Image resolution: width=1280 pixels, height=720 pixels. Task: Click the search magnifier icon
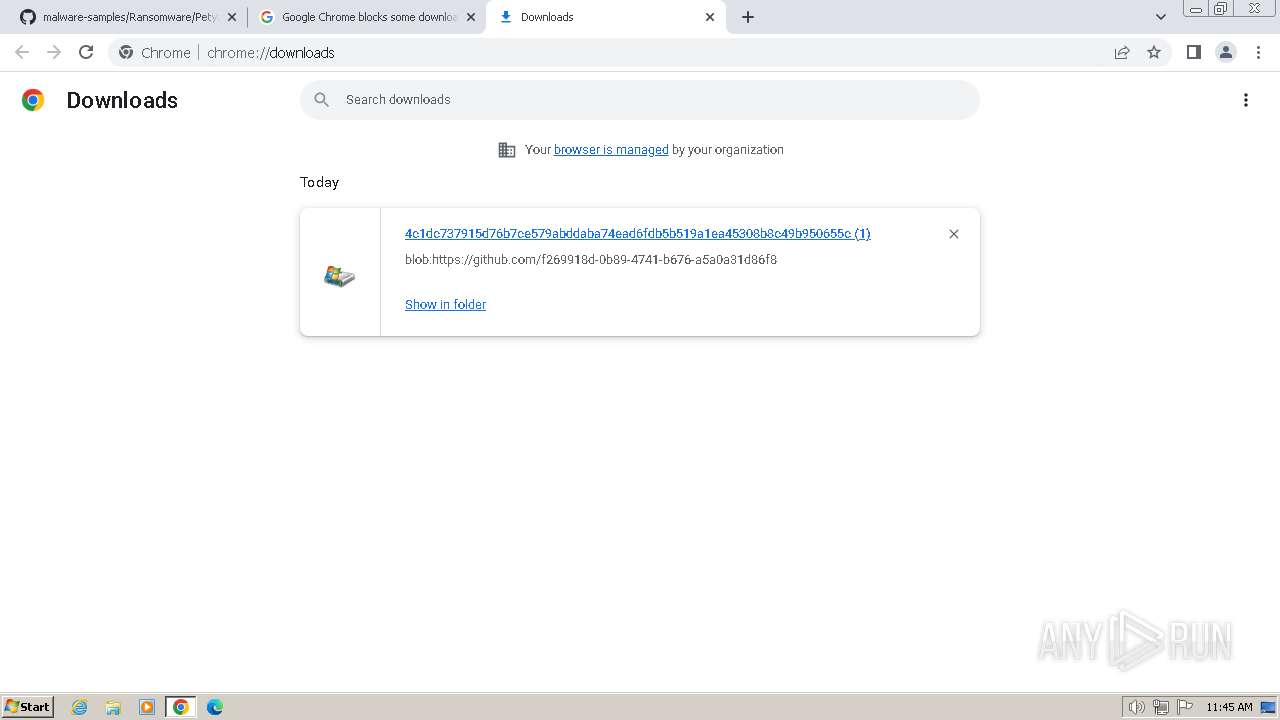pyautogui.click(x=321, y=100)
